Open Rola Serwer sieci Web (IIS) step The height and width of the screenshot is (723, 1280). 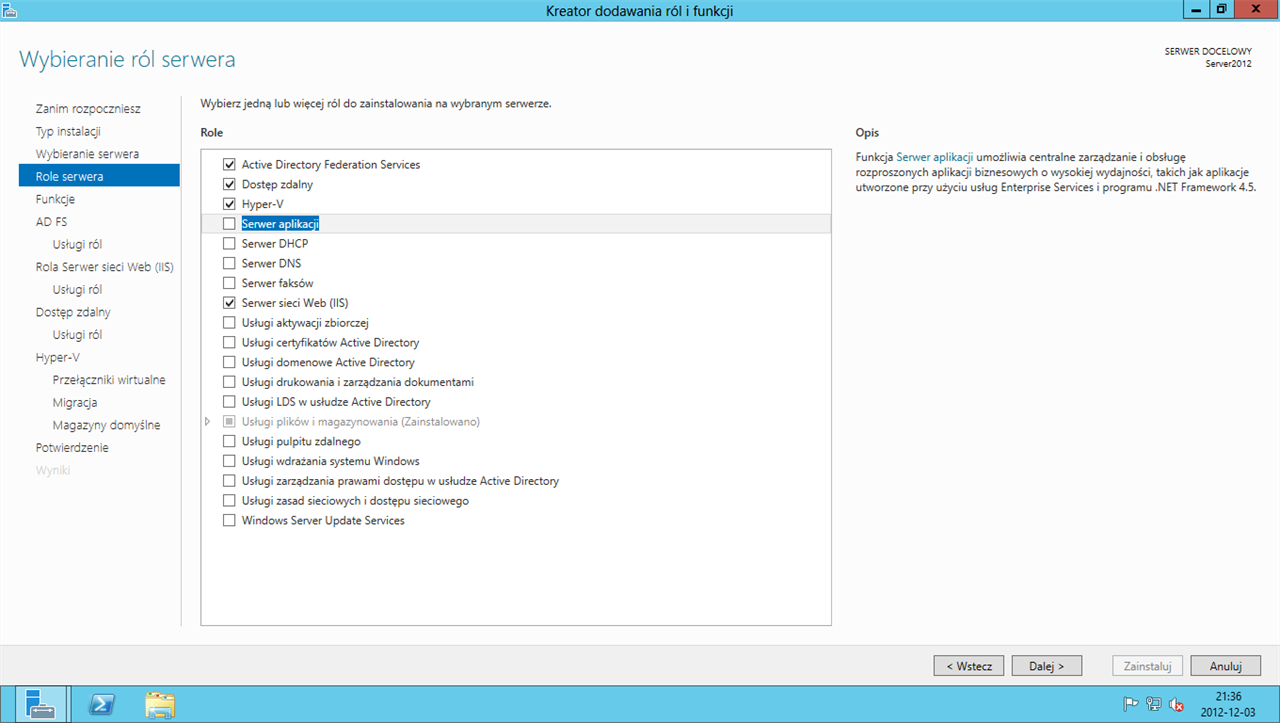point(104,267)
